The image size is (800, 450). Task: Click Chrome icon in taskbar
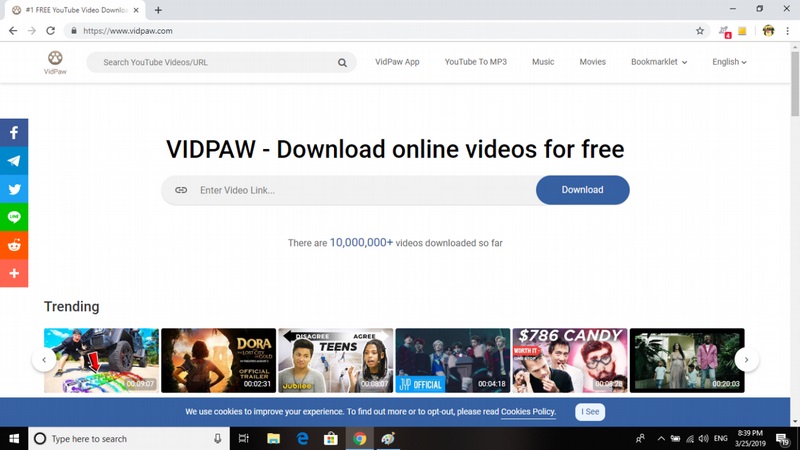[359, 438]
